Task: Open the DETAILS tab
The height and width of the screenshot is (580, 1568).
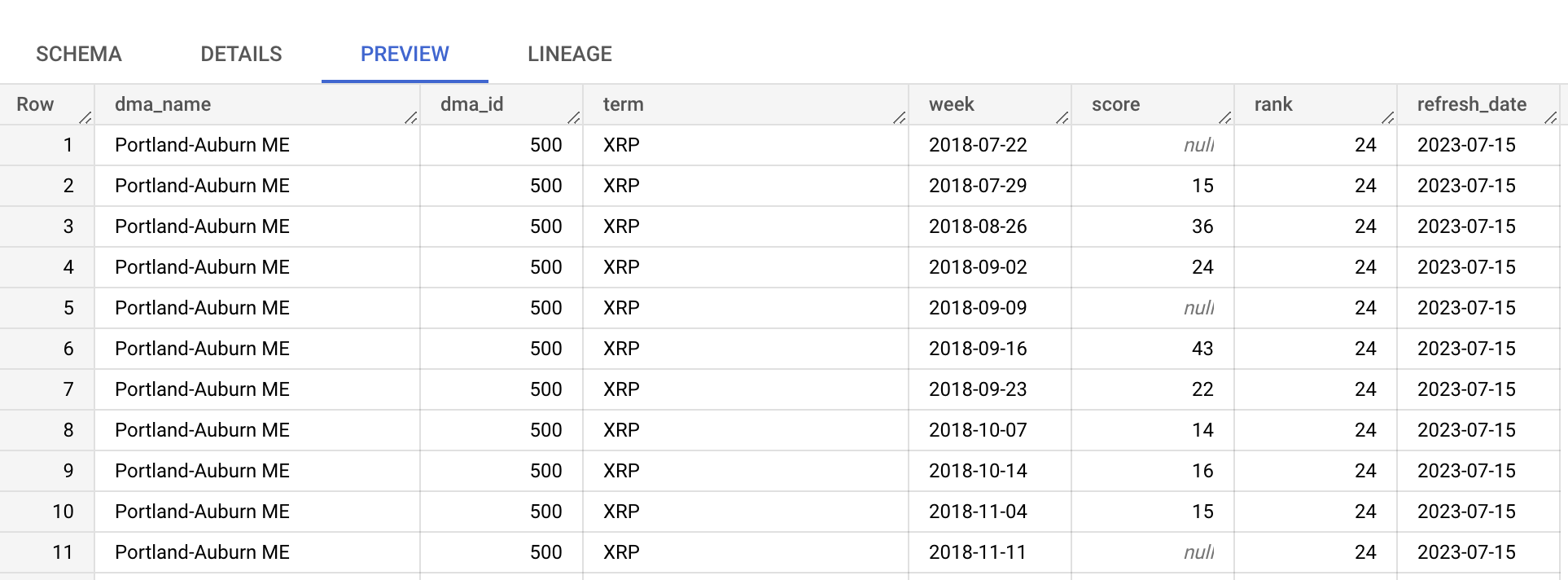Action: tap(240, 54)
